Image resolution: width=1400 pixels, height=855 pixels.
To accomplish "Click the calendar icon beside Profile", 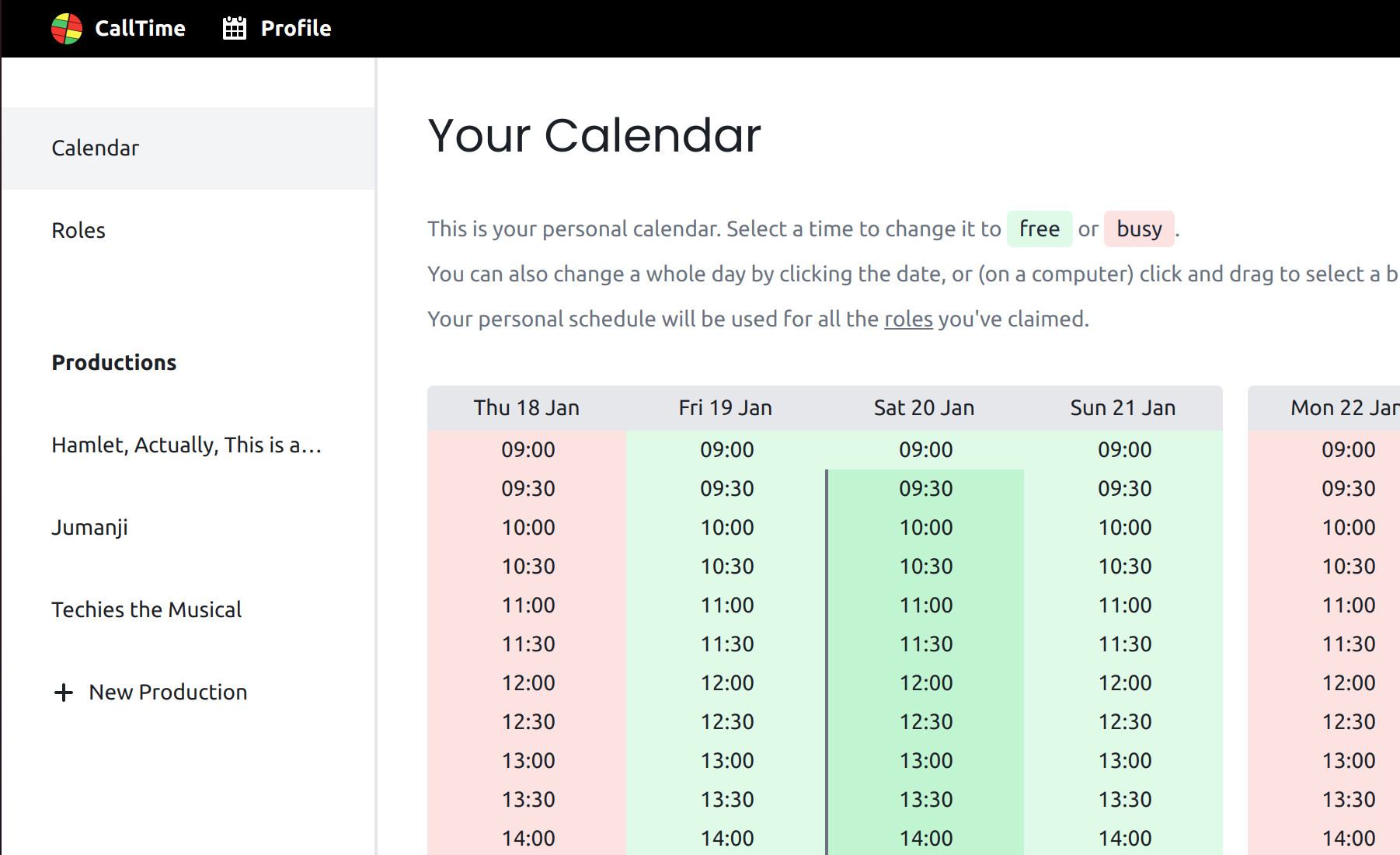I will coord(234,29).
